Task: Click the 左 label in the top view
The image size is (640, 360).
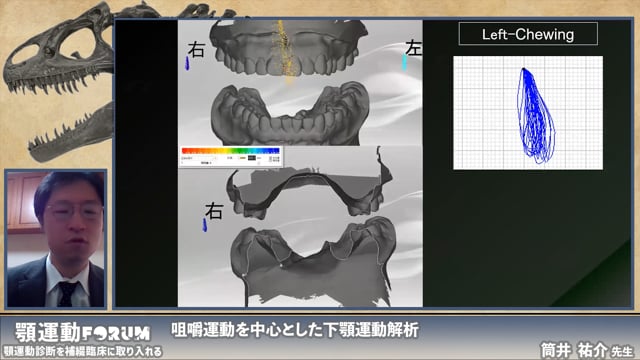Action: [x=413, y=48]
